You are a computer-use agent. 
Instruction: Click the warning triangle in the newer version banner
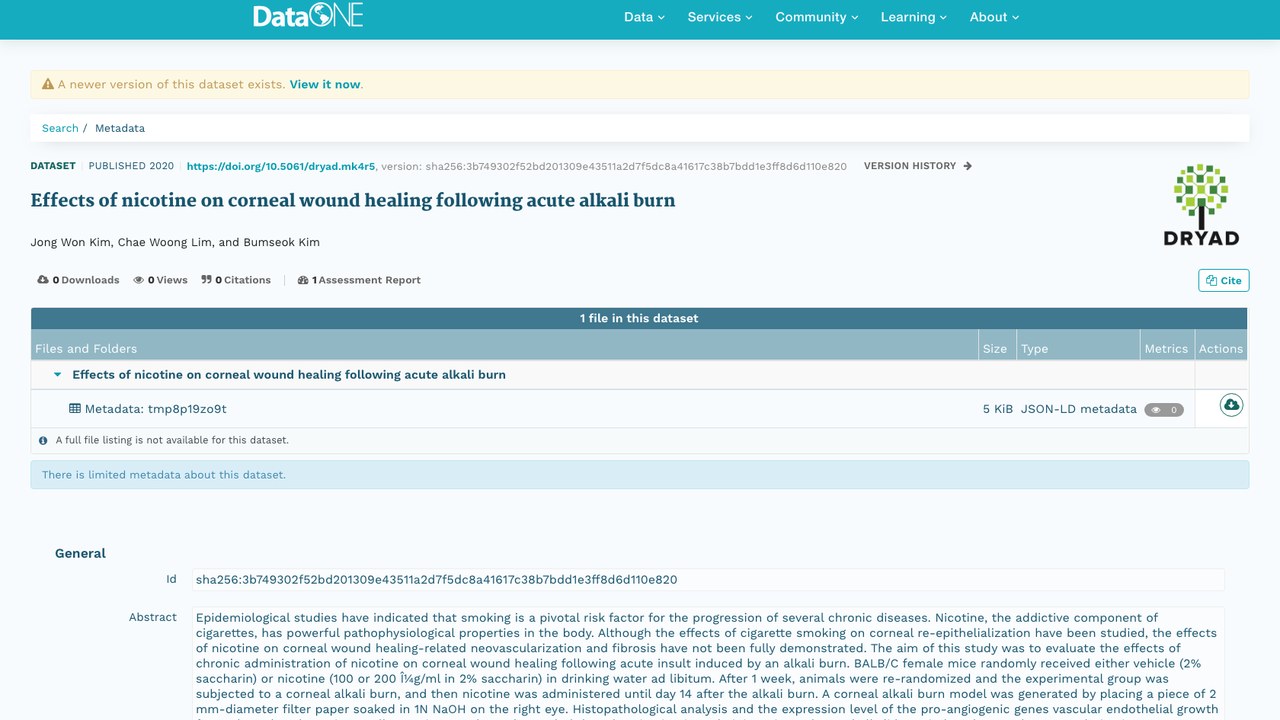tap(47, 85)
